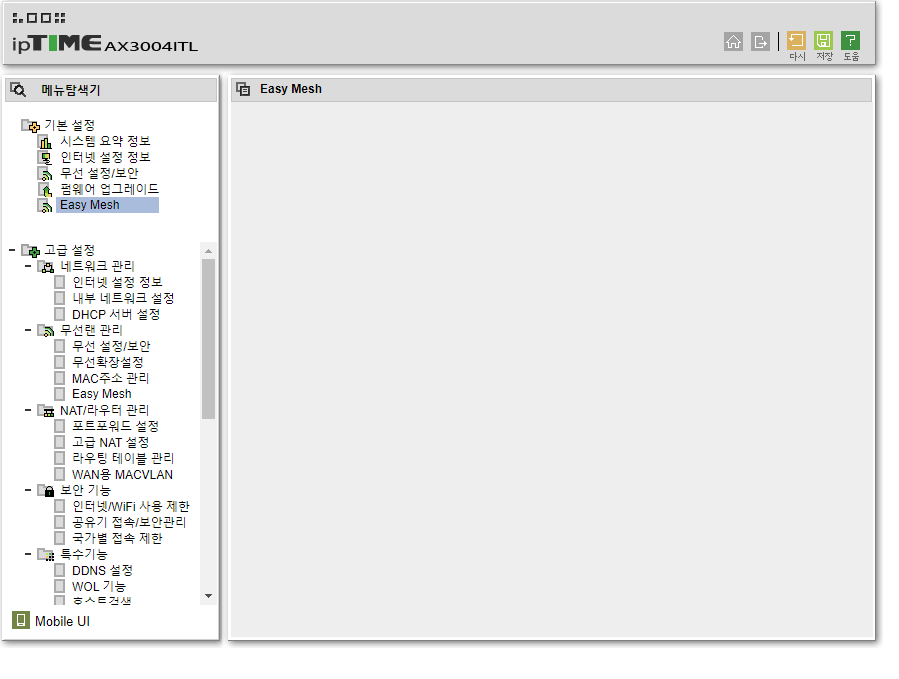Click the 도움 help icon

(850, 41)
